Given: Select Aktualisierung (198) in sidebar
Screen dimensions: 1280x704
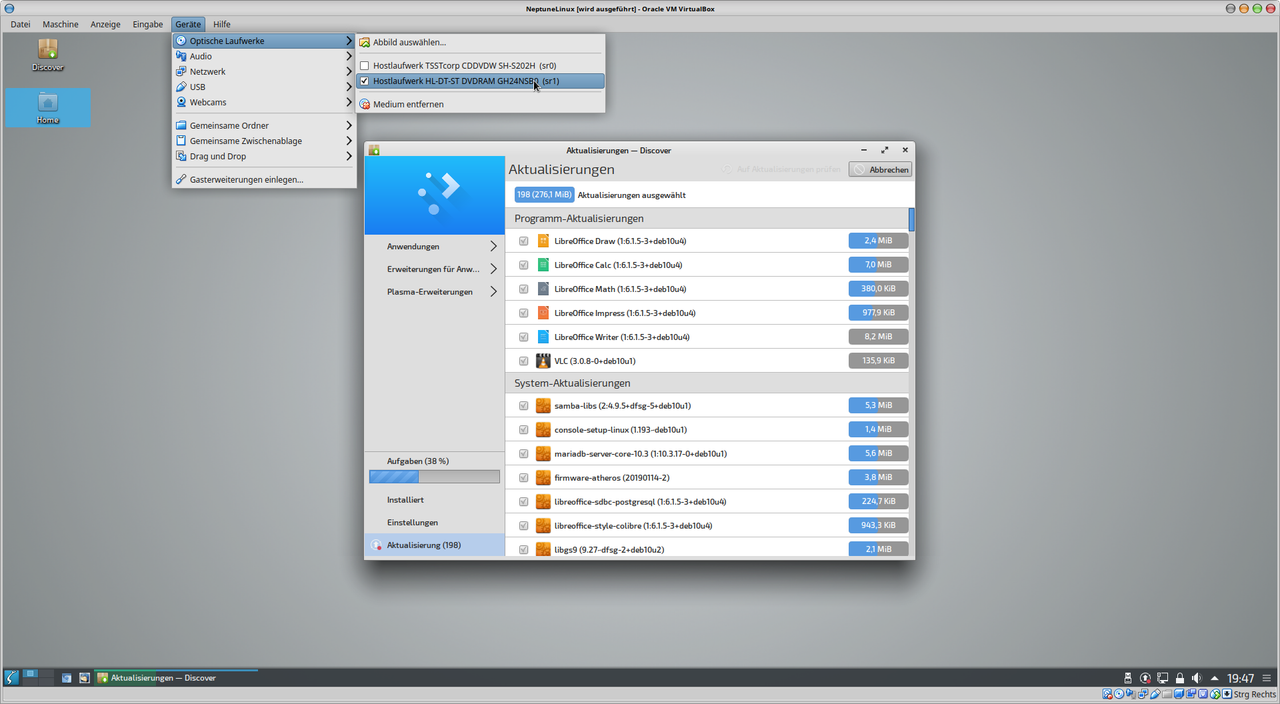Looking at the screenshot, I should coord(435,545).
